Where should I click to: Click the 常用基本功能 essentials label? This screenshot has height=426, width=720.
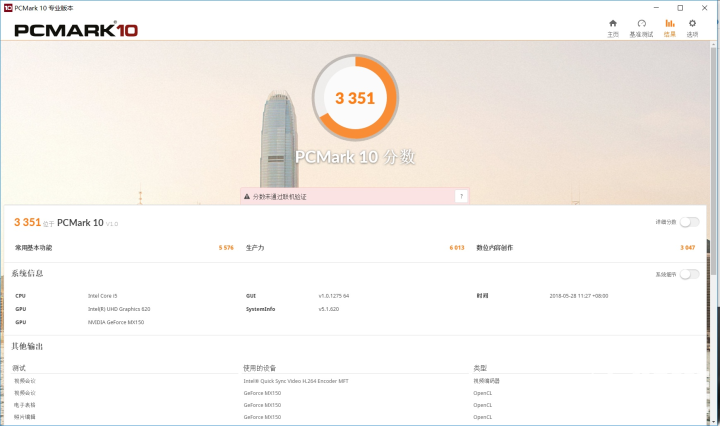pyautogui.click(x=34, y=248)
